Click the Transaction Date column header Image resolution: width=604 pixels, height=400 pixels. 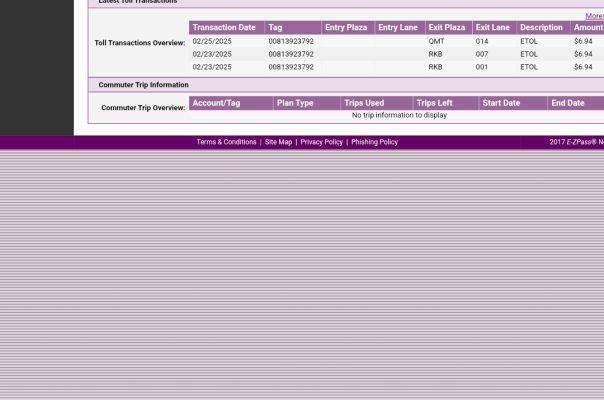[x=224, y=28]
